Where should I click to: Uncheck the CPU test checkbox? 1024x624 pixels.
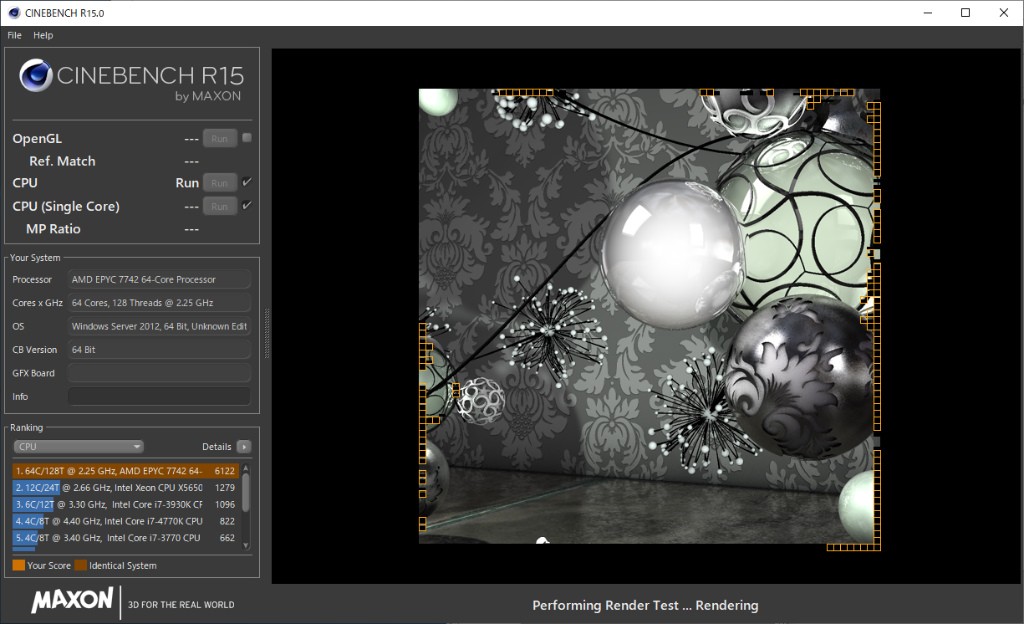point(247,182)
